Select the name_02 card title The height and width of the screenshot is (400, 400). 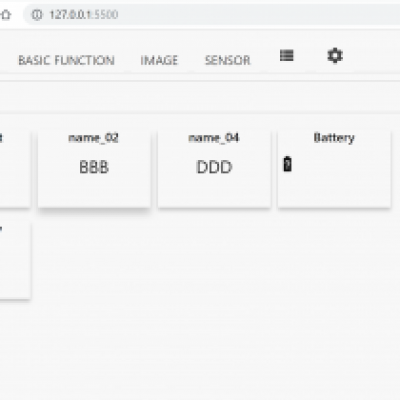point(94,138)
